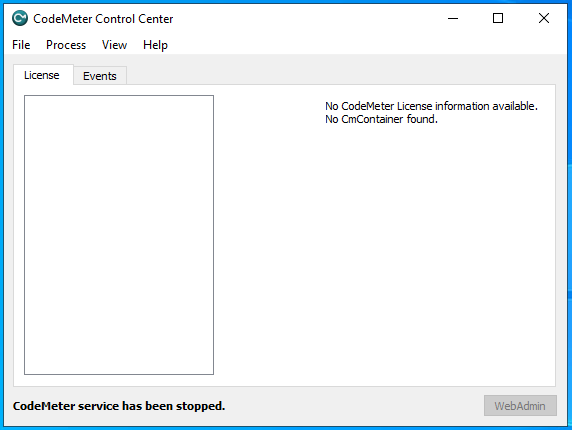Click blank tab strip right of Events tab
Image resolution: width=572 pixels, height=430 pixels.
[341, 75]
